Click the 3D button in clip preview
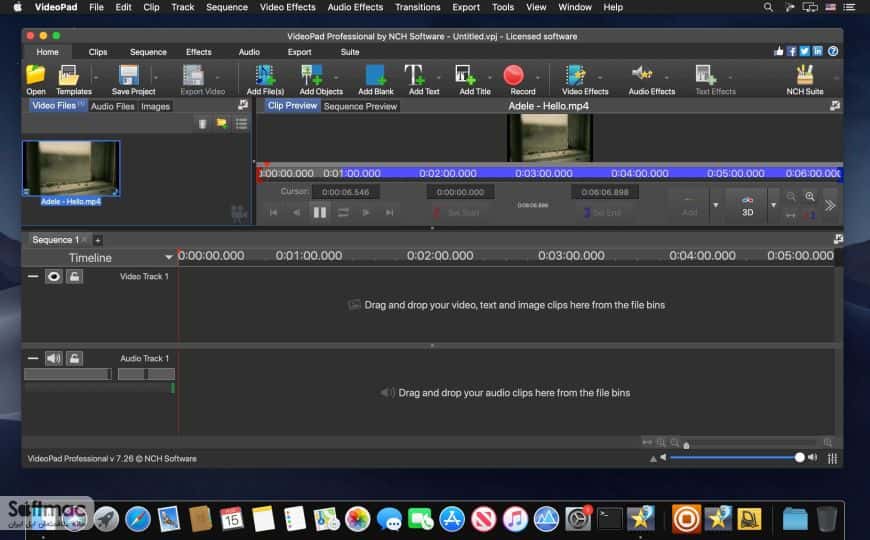This screenshot has height=540, width=870. point(747,206)
